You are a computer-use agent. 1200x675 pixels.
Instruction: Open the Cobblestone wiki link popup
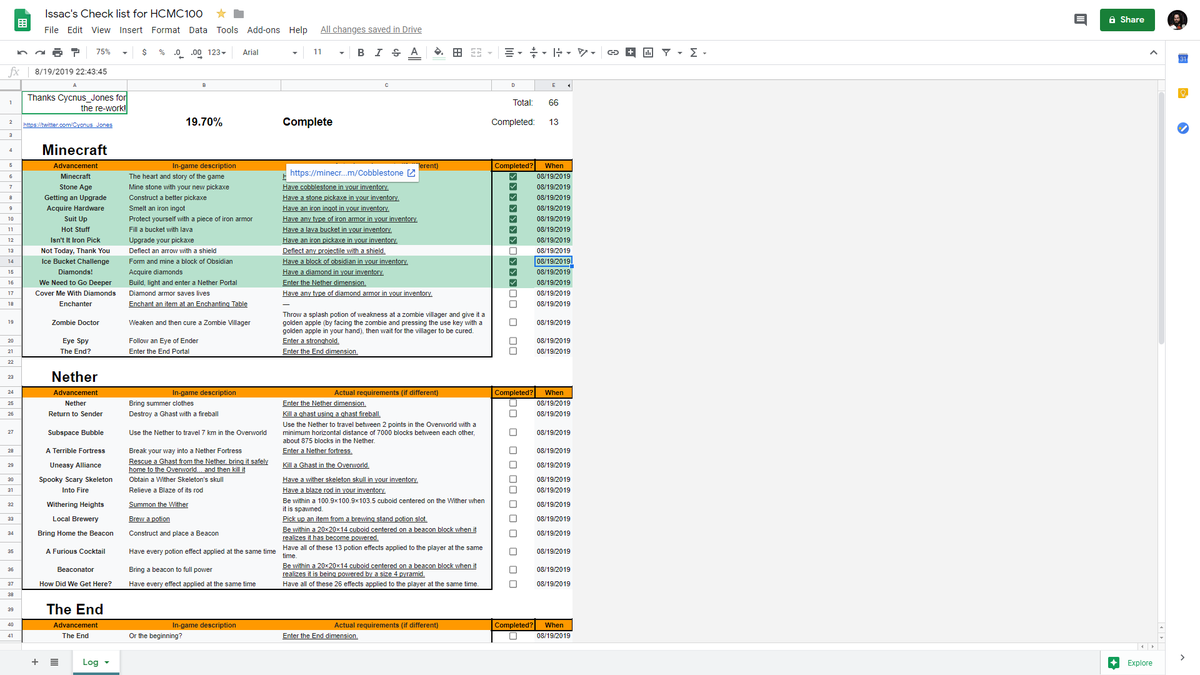pyautogui.click(x=352, y=173)
